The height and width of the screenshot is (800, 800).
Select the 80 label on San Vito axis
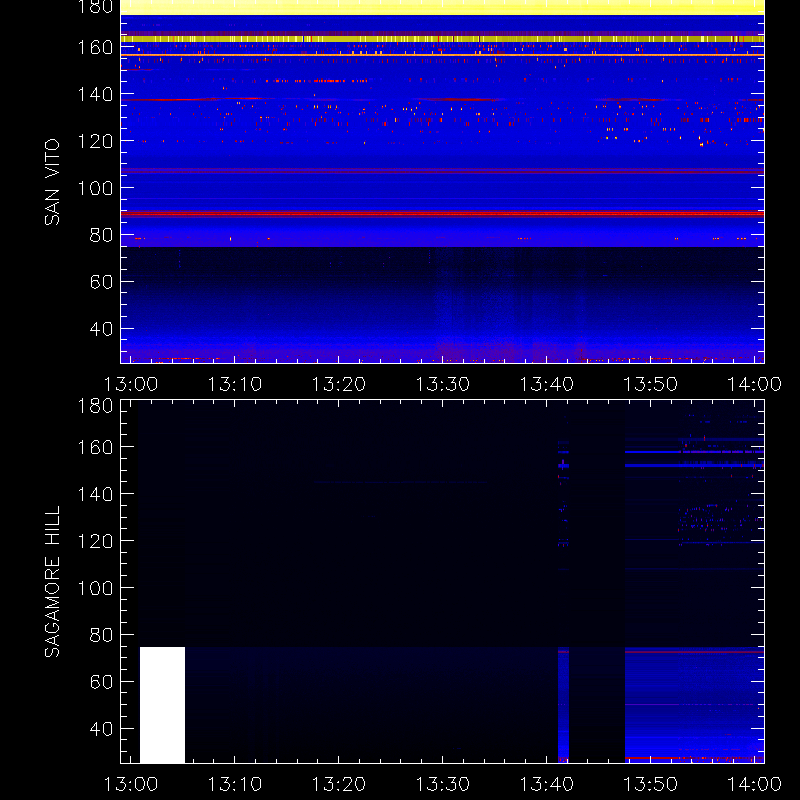[x=101, y=235]
